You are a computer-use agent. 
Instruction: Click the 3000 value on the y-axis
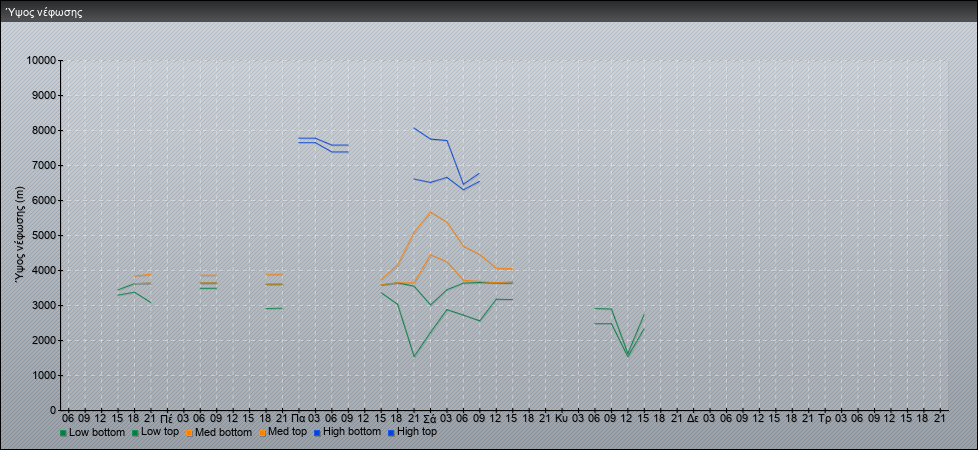click(44, 305)
